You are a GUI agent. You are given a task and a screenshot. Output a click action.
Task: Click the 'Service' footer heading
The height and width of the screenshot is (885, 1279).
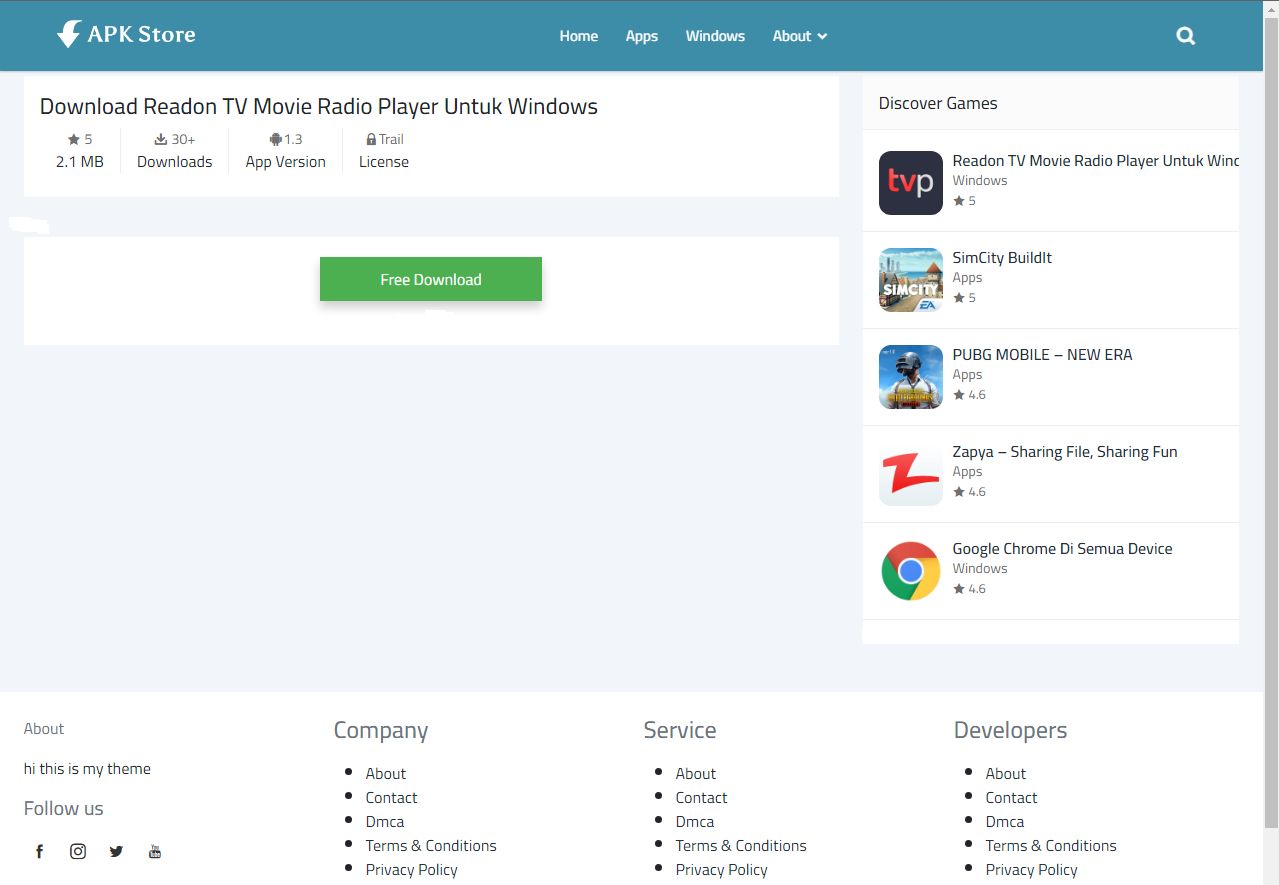click(680, 731)
